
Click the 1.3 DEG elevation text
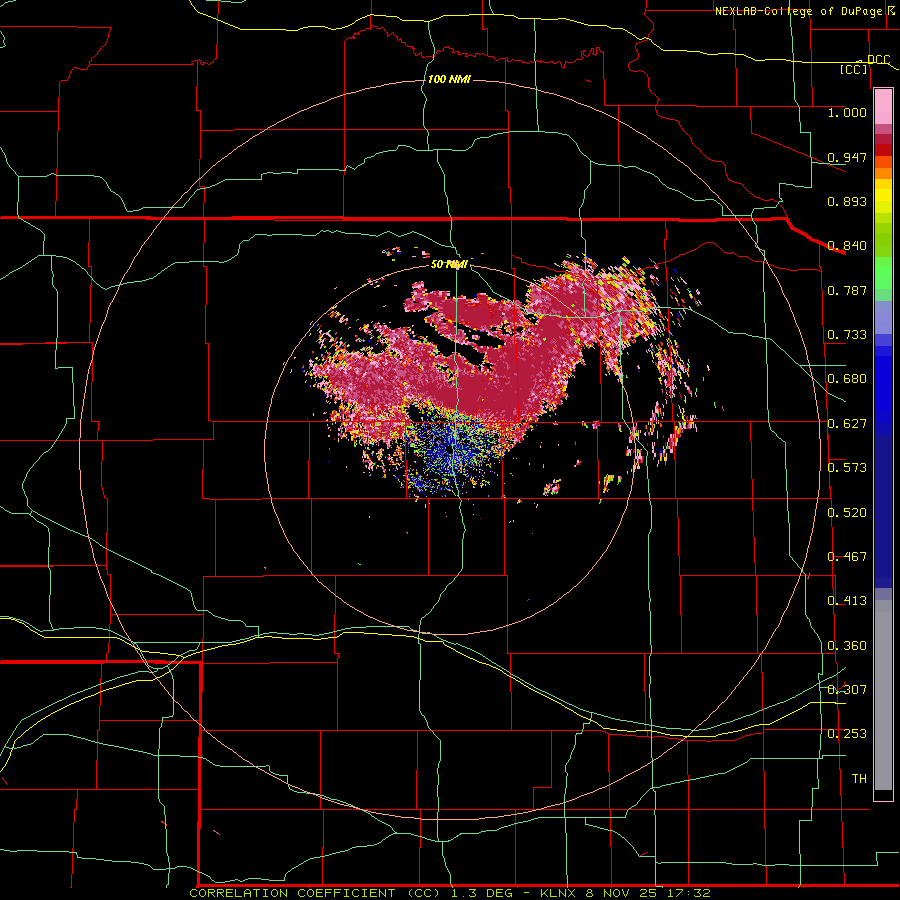pyautogui.click(x=484, y=893)
